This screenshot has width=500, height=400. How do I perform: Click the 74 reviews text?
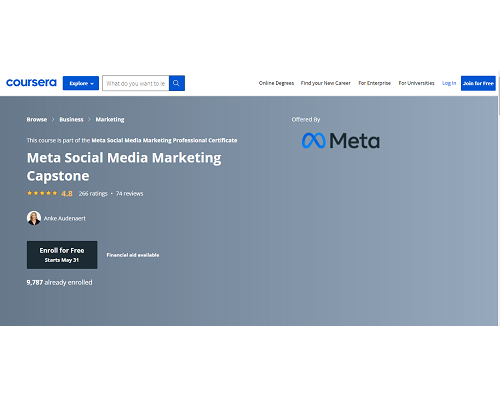[129, 193]
